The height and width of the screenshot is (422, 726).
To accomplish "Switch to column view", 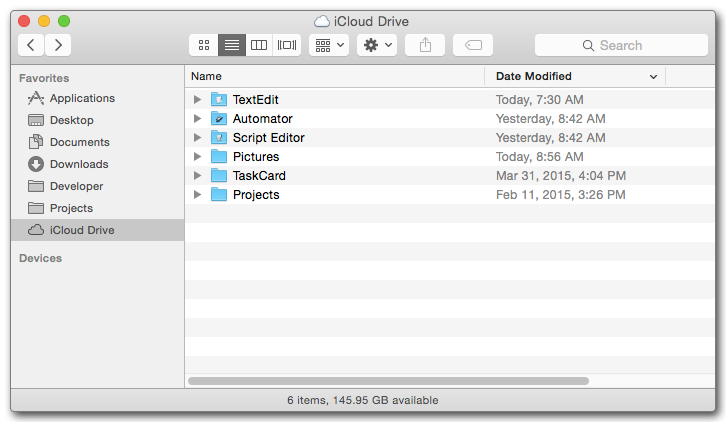I will click(259, 45).
